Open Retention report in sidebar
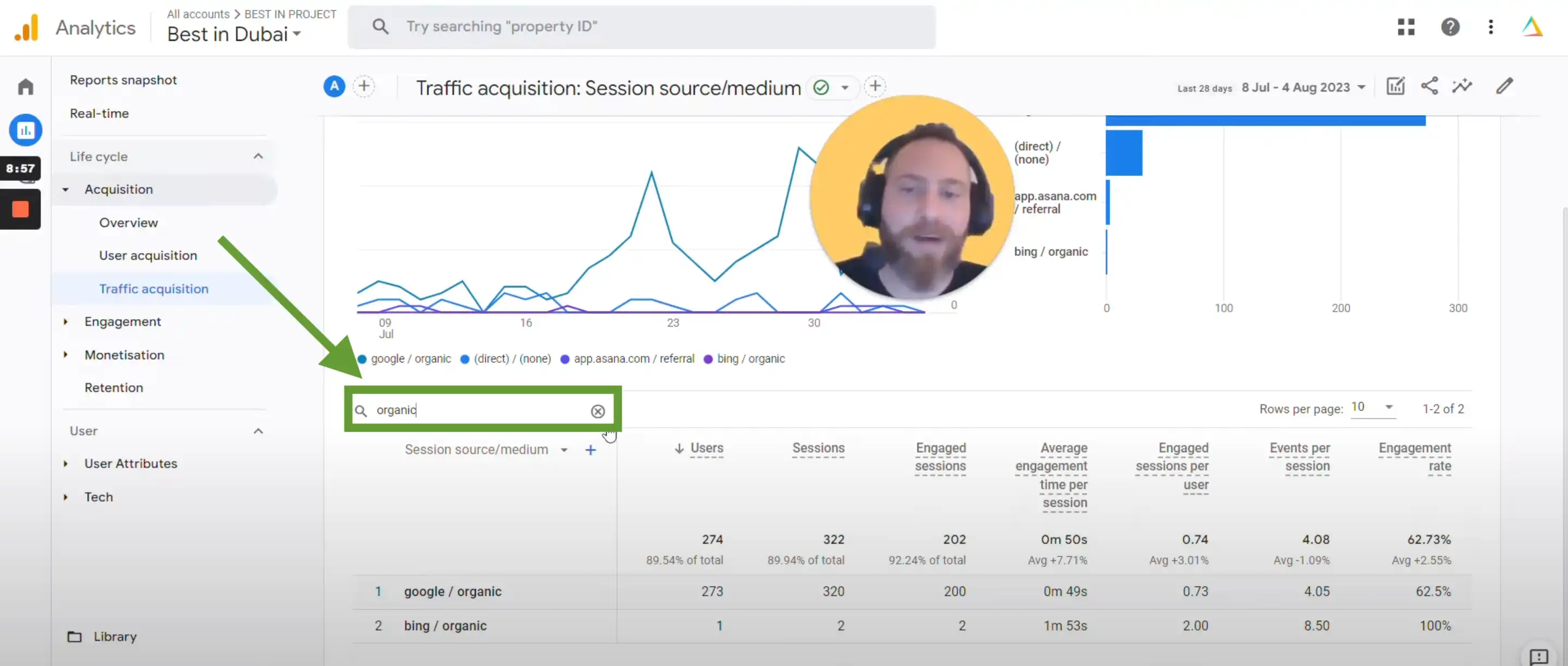This screenshot has height=666, width=1568. pyautogui.click(x=114, y=388)
